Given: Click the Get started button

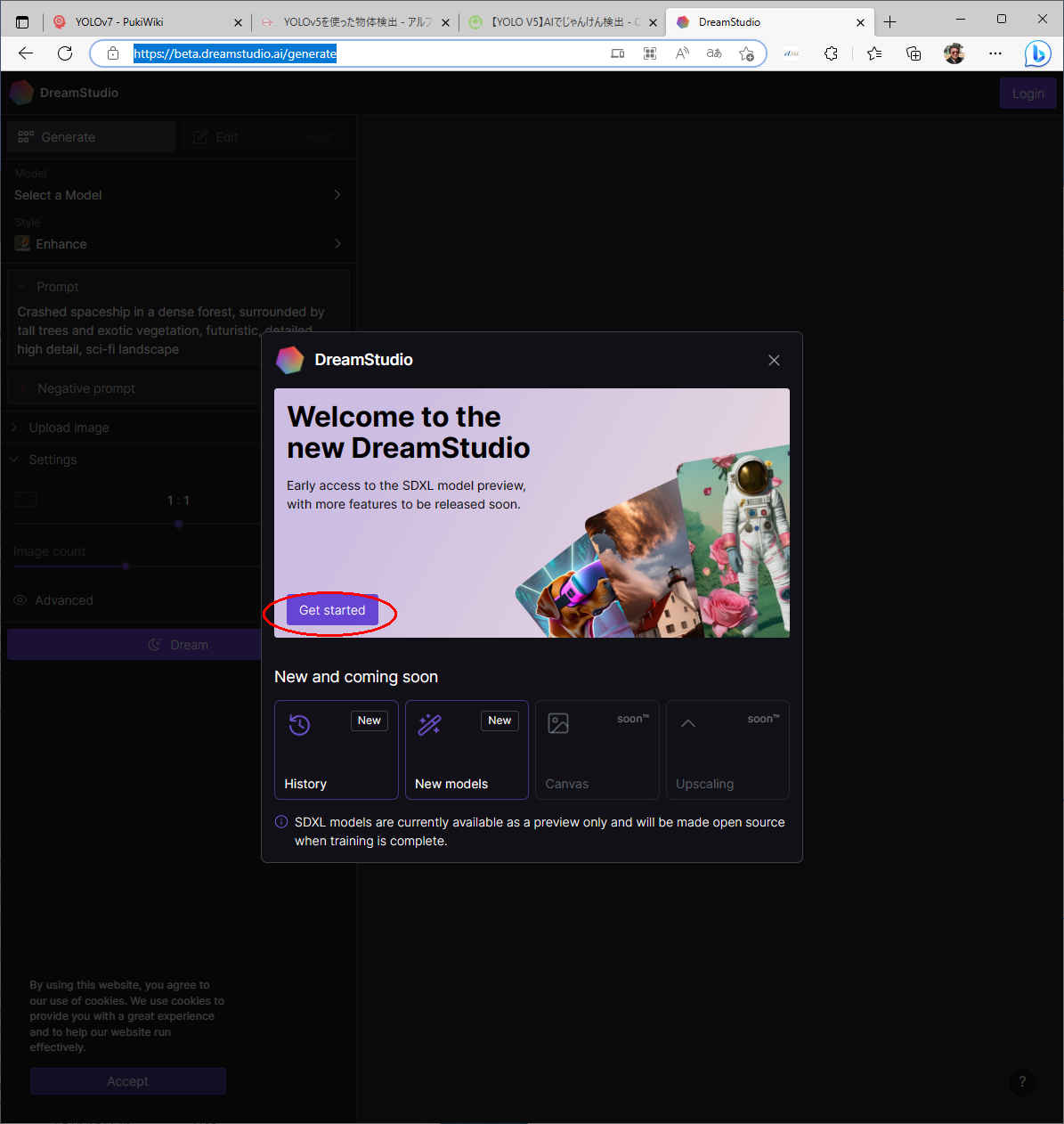Looking at the screenshot, I should tap(332, 610).
